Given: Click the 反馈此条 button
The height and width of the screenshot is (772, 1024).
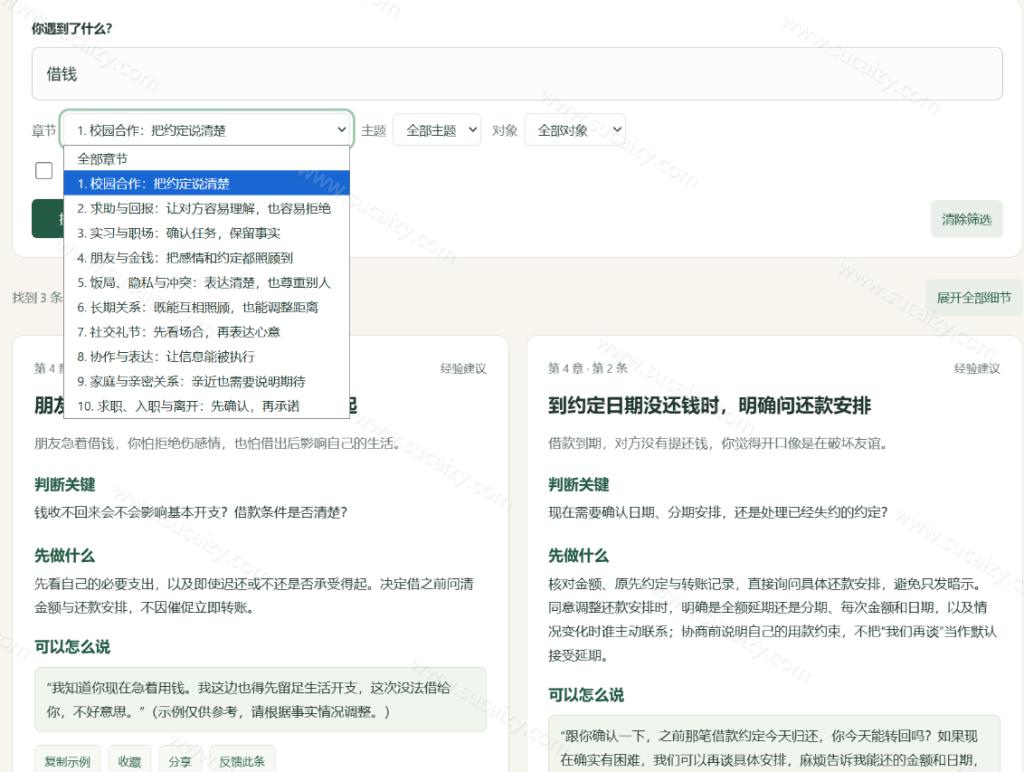Looking at the screenshot, I should click(x=242, y=761).
